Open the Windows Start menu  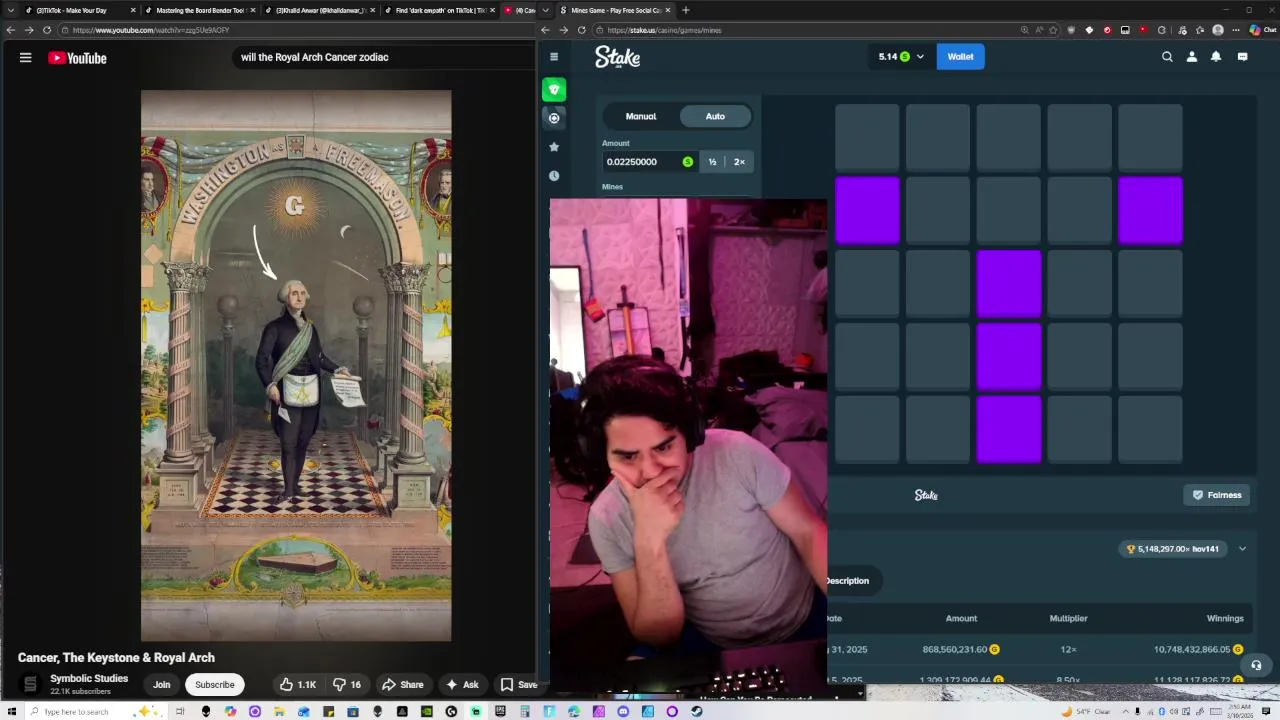coord(12,712)
